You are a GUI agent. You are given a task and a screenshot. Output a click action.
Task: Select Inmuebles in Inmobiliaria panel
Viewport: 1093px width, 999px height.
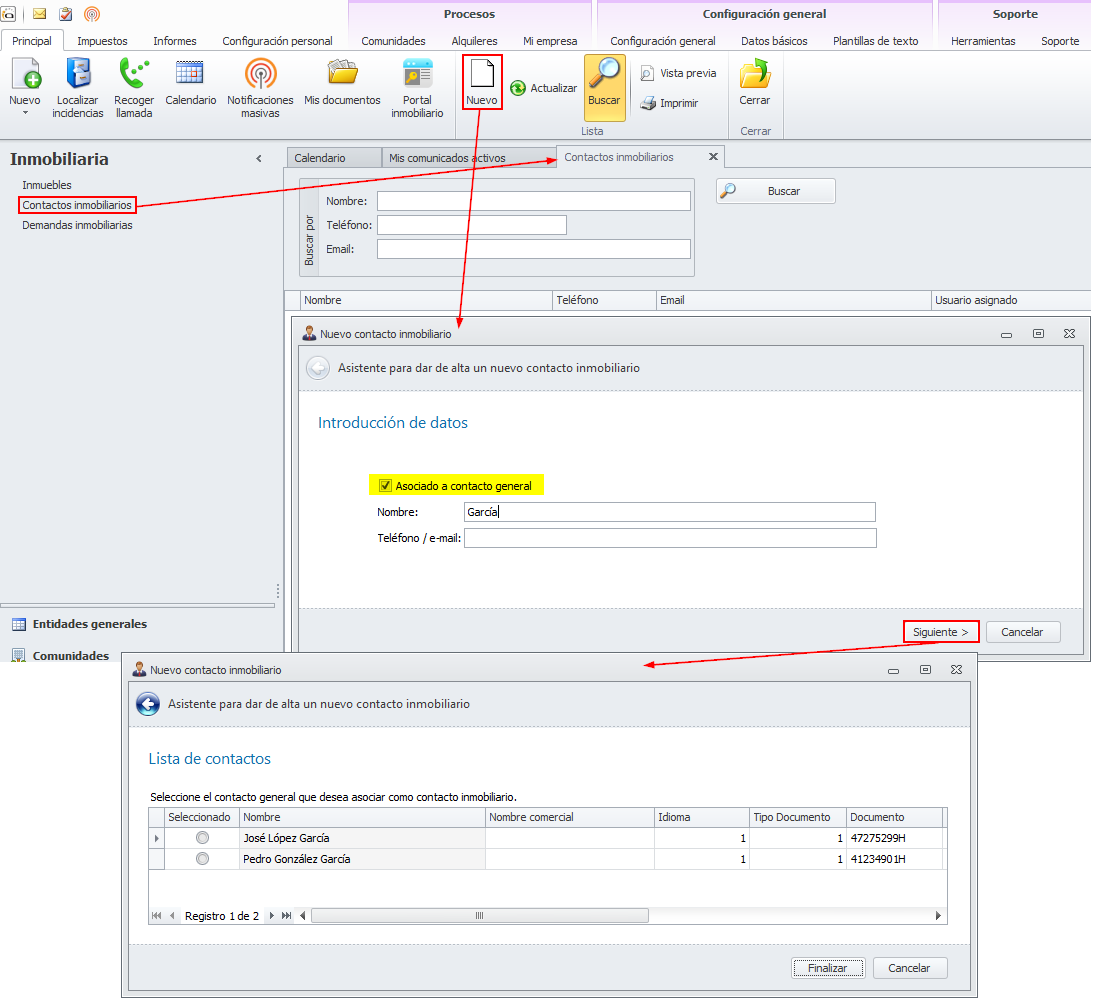[47, 185]
